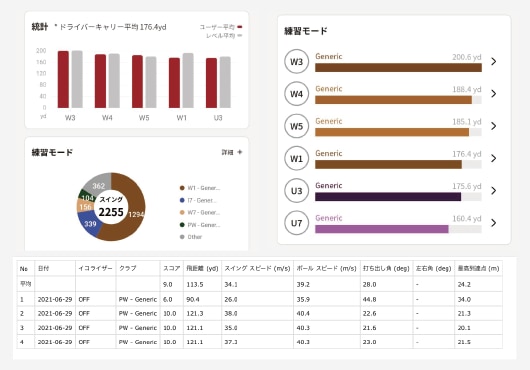Click the PW - Generic green legend dot

182,225
